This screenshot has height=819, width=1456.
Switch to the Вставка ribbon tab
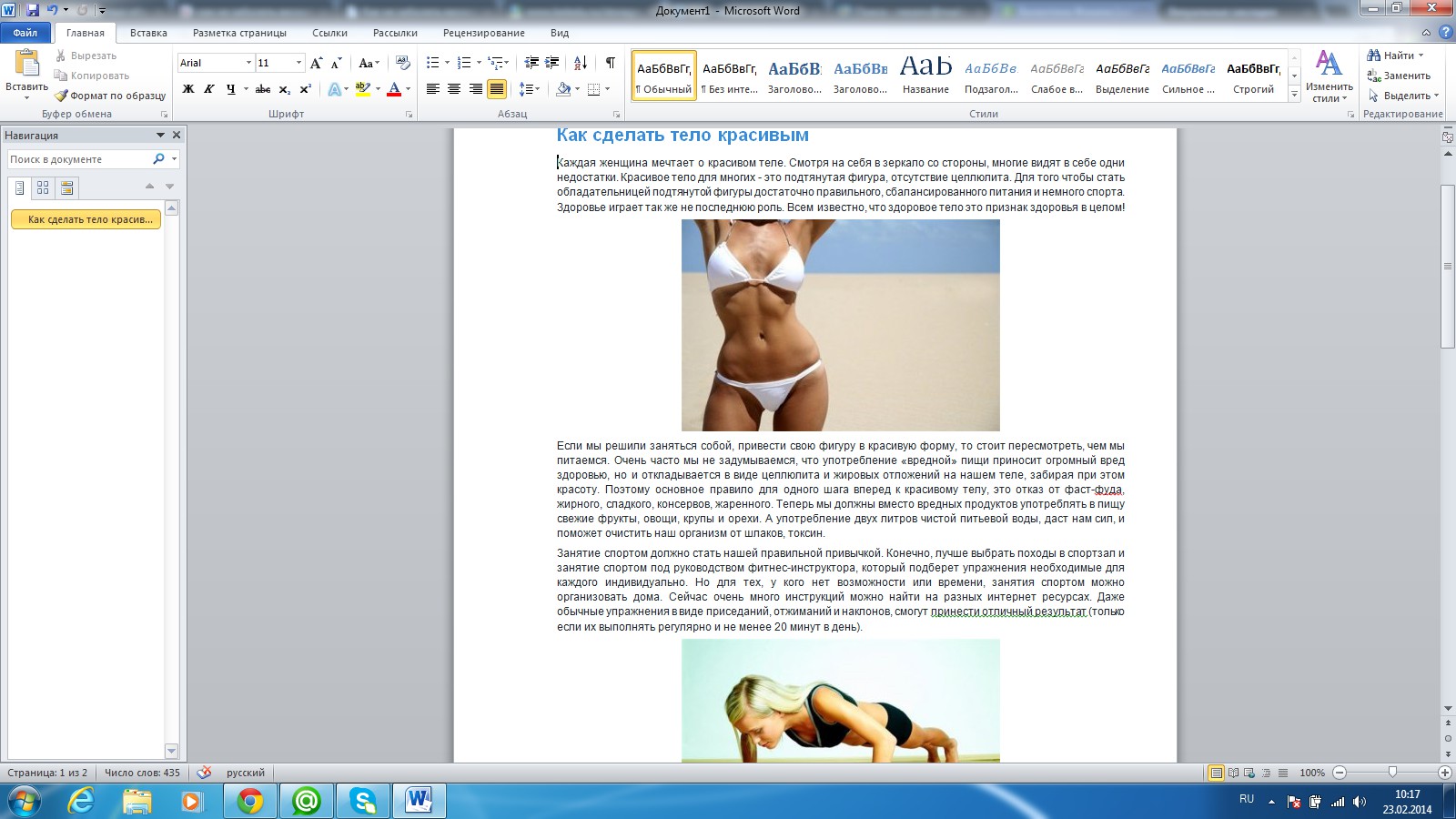148,33
